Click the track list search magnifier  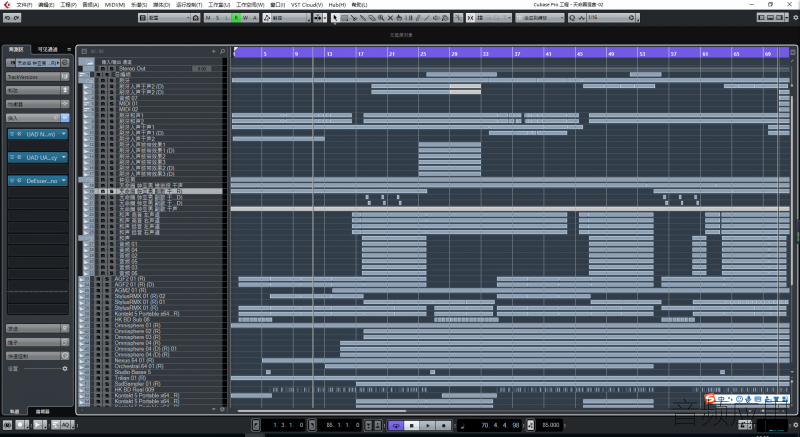(x=222, y=52)
